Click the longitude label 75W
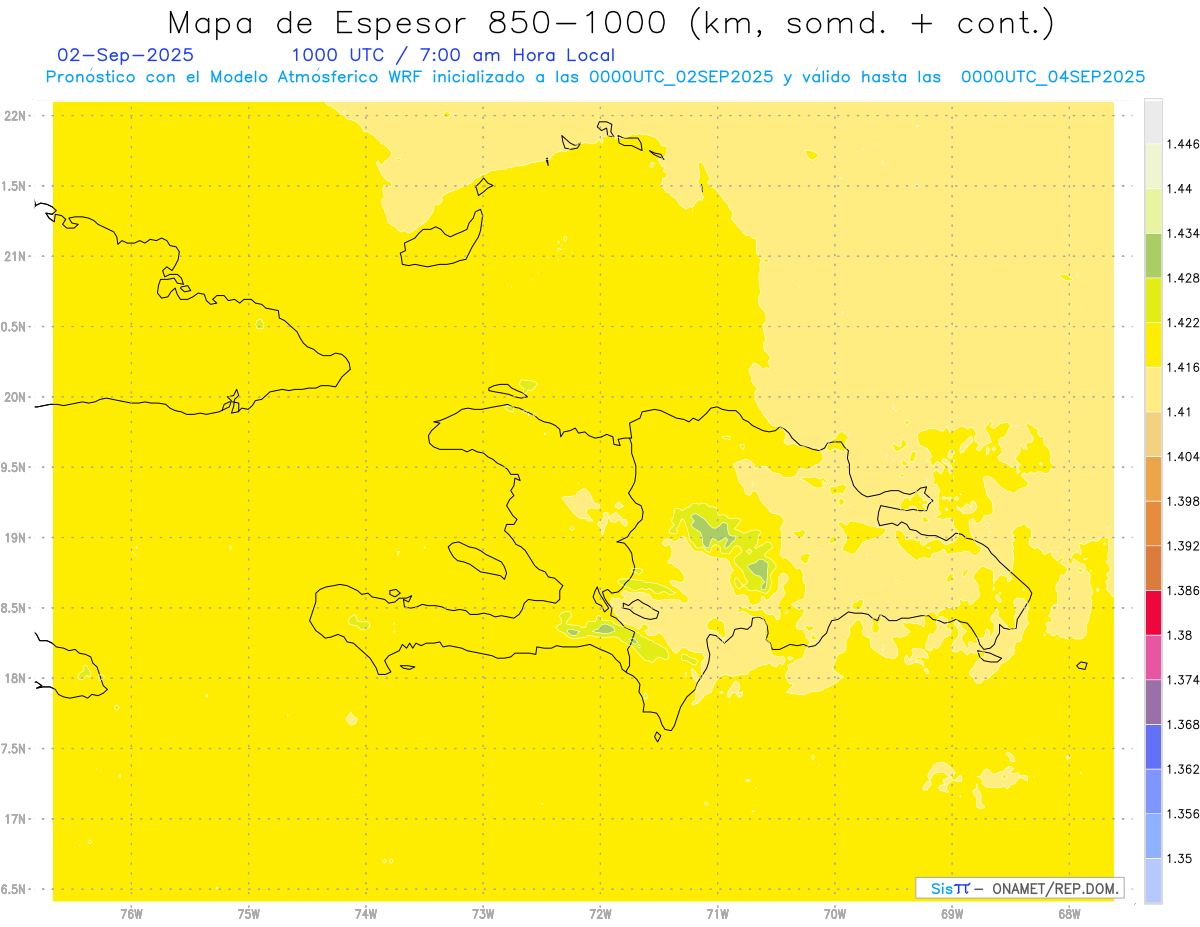Viewport: 1200px width, 927px height. point(249,913)
